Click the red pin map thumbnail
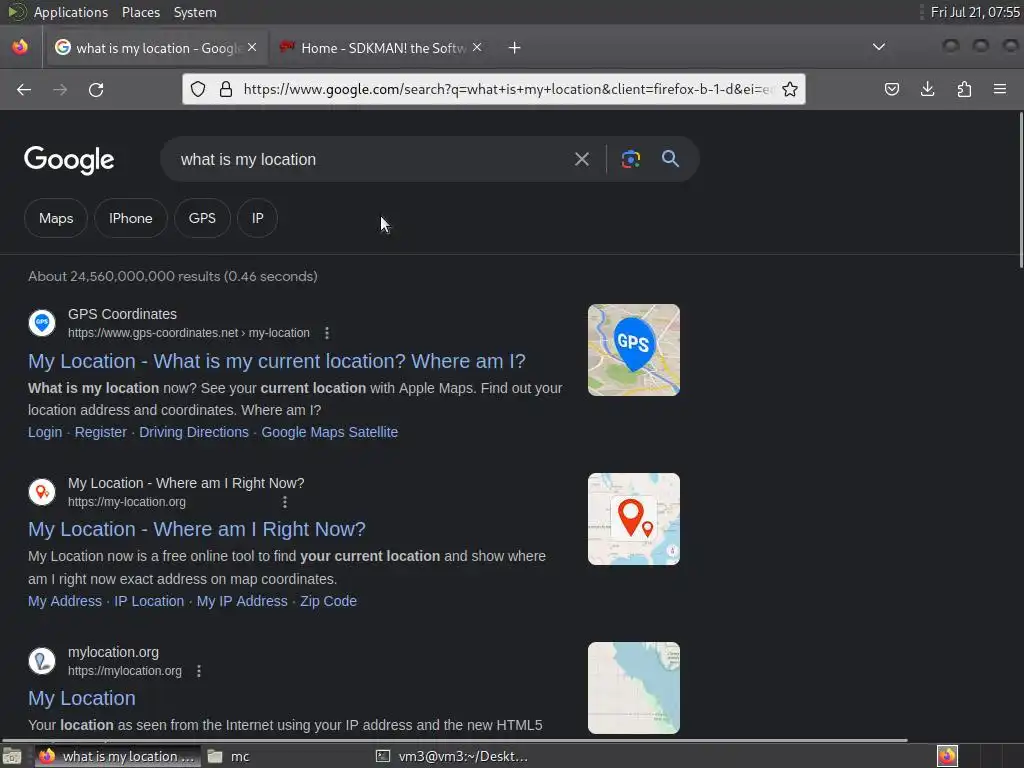Image resolution: width=1024 pixels, height=768 pixels. [633, 519]
